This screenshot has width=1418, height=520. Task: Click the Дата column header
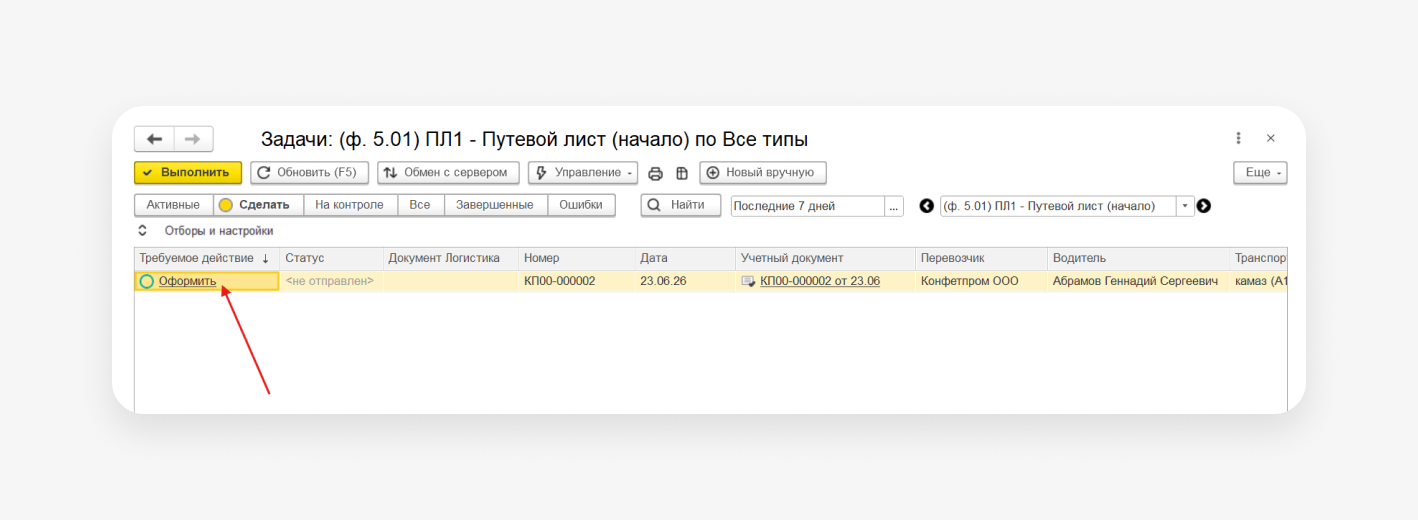(x=685, y=258)
